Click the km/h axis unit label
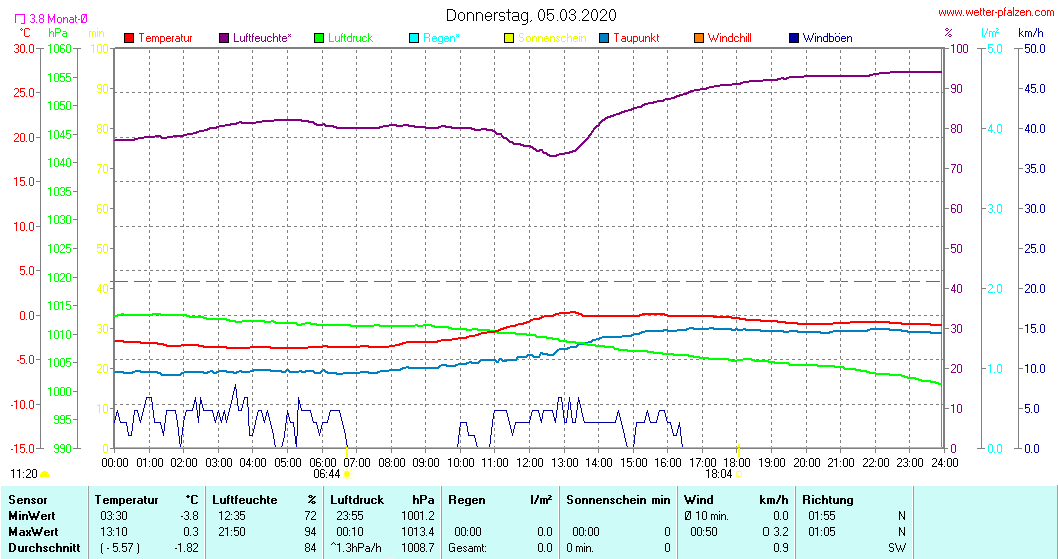Screen dimensions: 1058x559 point(1030,32)
